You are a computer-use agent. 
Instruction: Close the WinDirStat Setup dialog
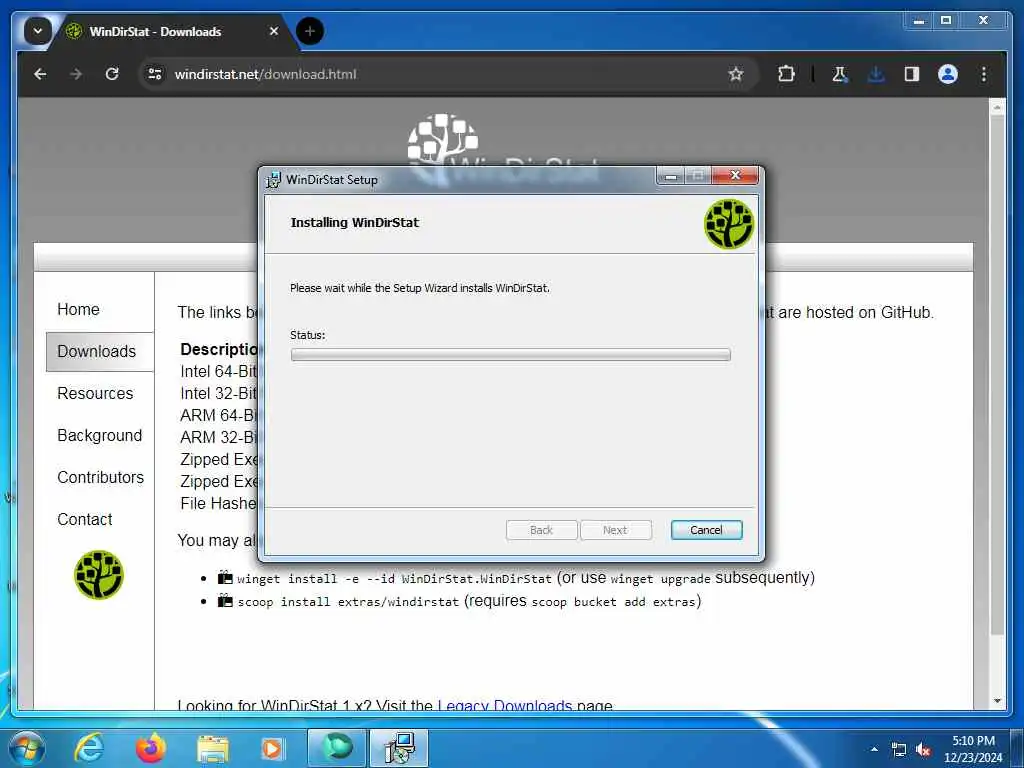(x=735, y=175)
